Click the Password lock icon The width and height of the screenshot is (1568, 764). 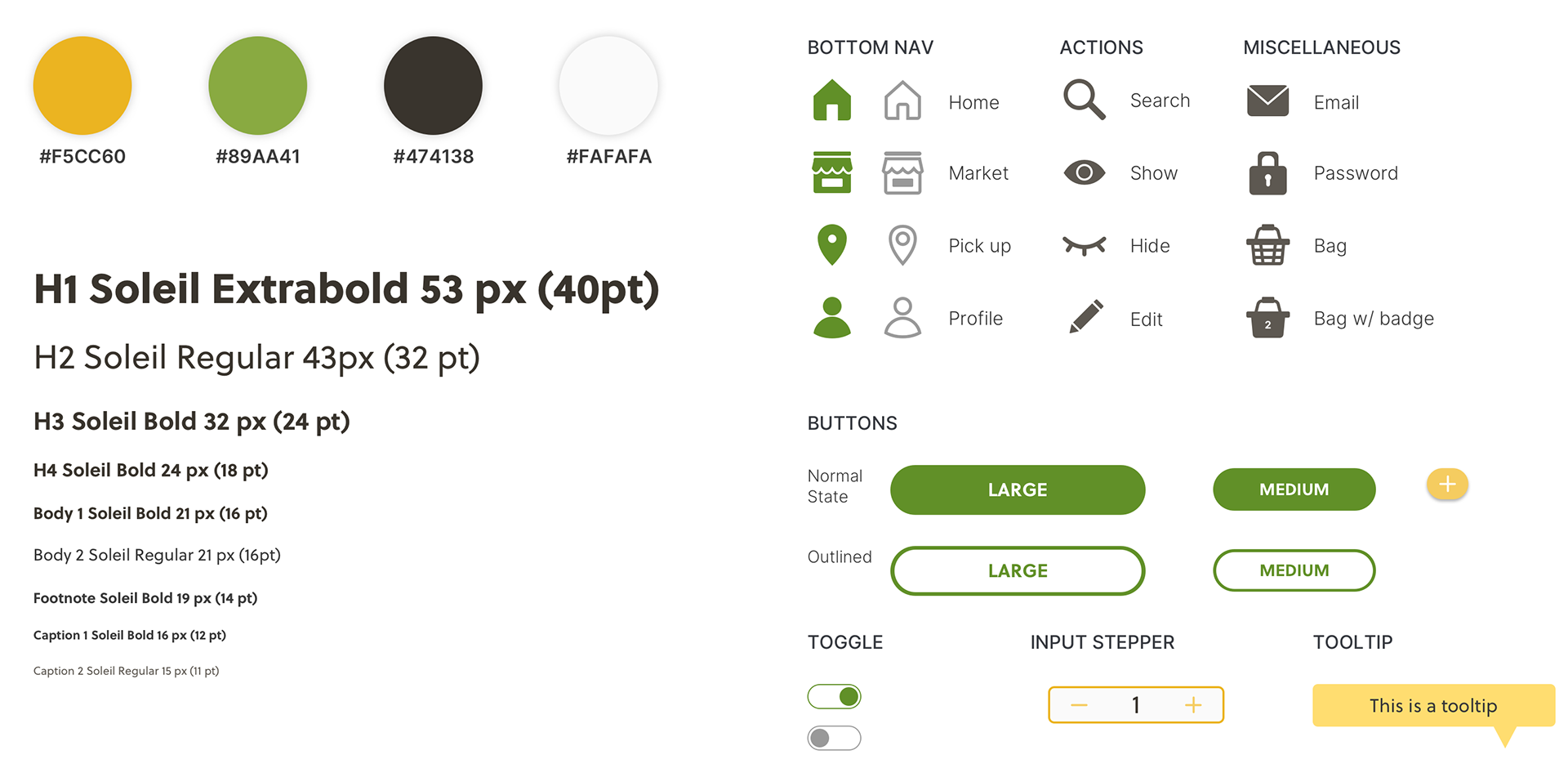(1267, 172)
